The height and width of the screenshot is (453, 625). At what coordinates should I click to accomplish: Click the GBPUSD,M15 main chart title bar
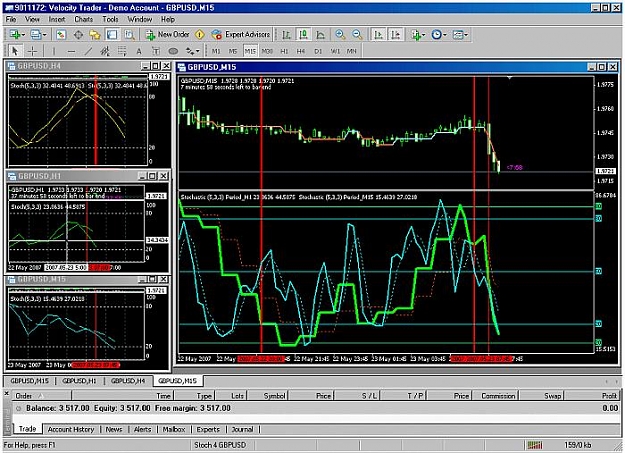(x=398, y=67)
